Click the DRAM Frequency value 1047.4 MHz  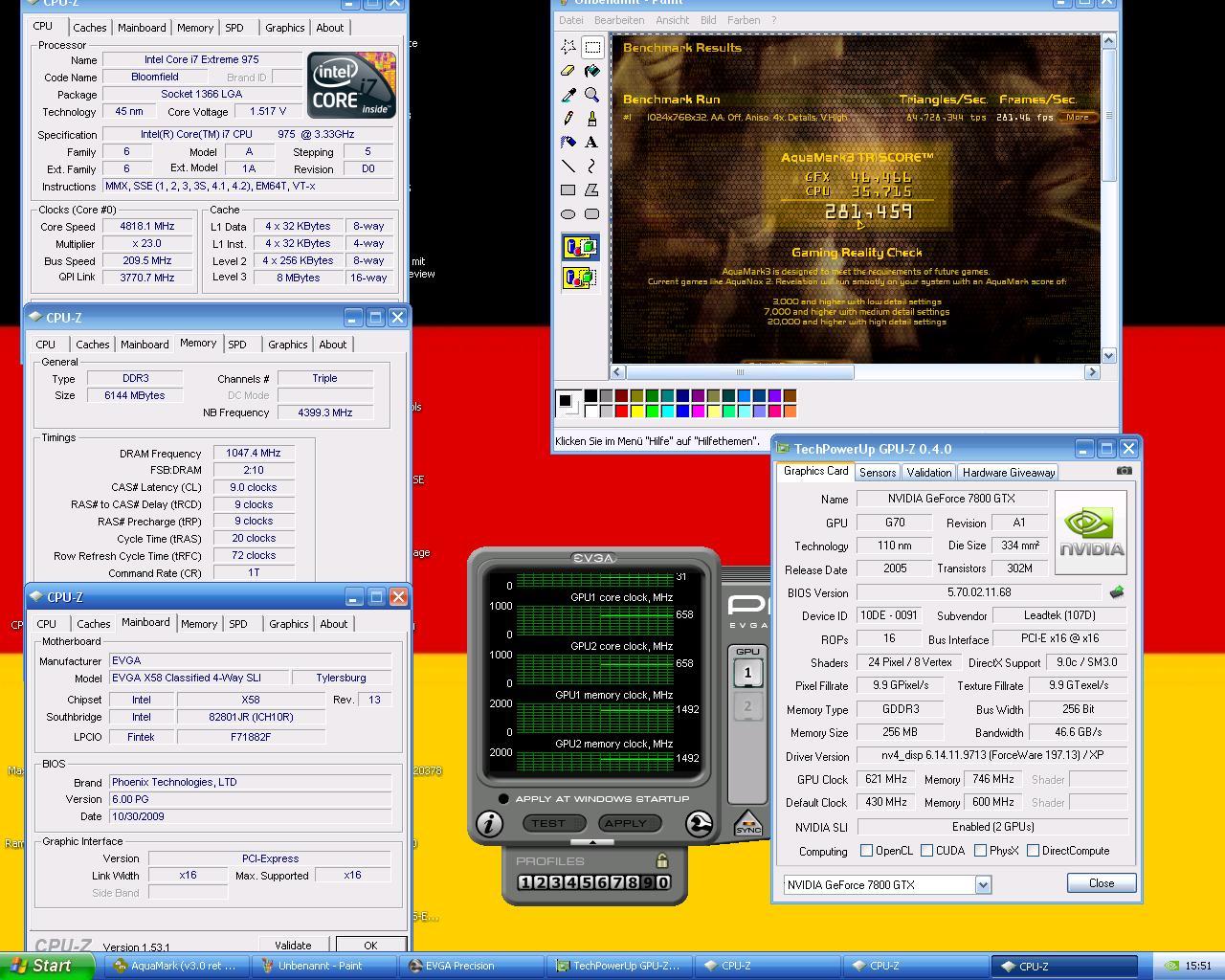(254, 453)
